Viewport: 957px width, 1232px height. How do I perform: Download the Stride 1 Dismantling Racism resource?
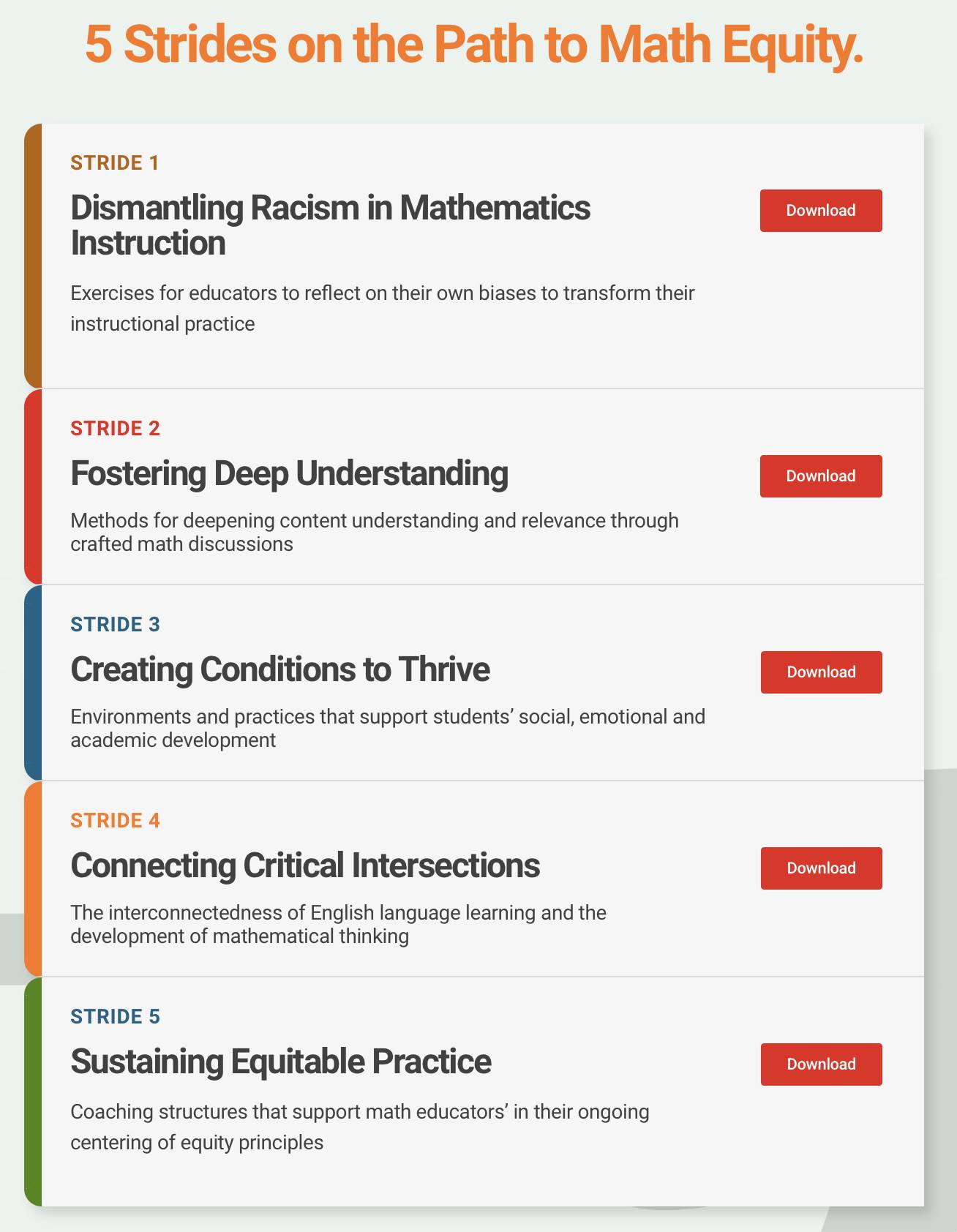coord(821,211)
